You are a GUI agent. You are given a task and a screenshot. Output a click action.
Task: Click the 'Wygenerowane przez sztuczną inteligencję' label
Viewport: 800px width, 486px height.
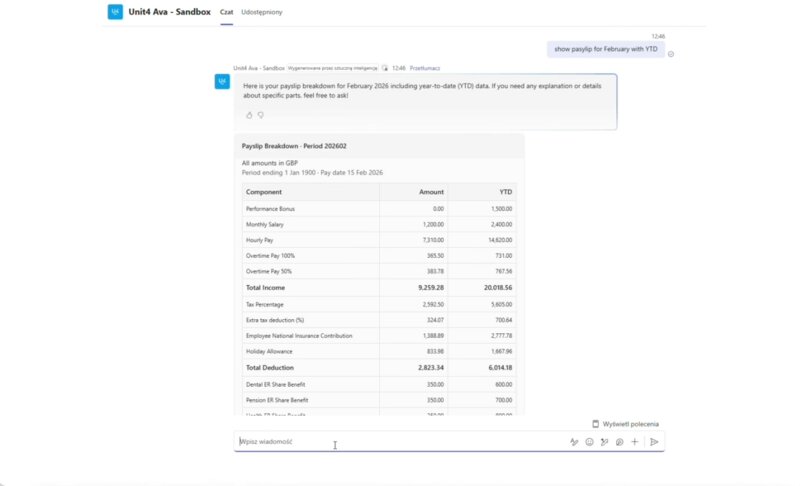[333, 68]
